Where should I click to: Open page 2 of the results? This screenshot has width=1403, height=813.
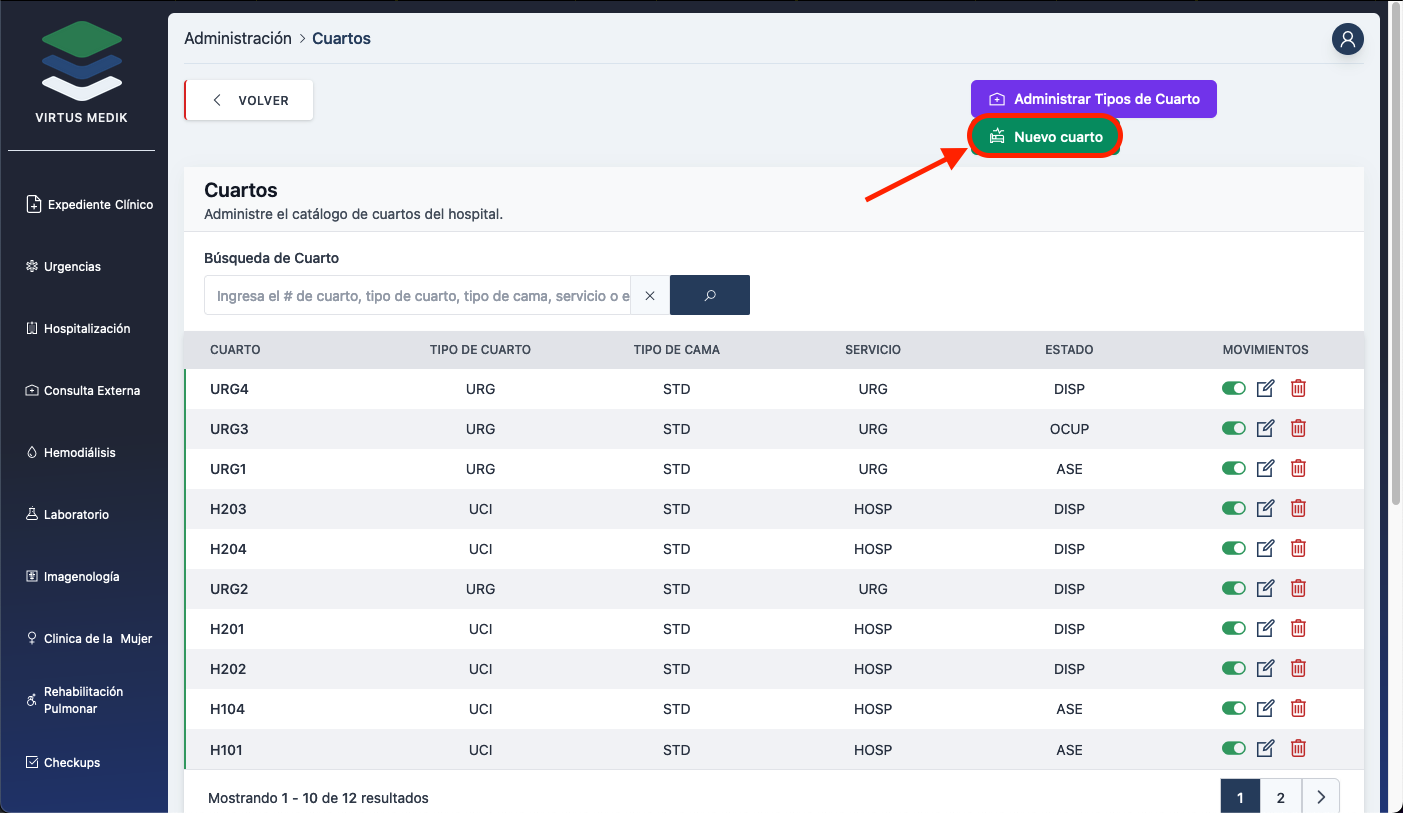[1280, 797]
